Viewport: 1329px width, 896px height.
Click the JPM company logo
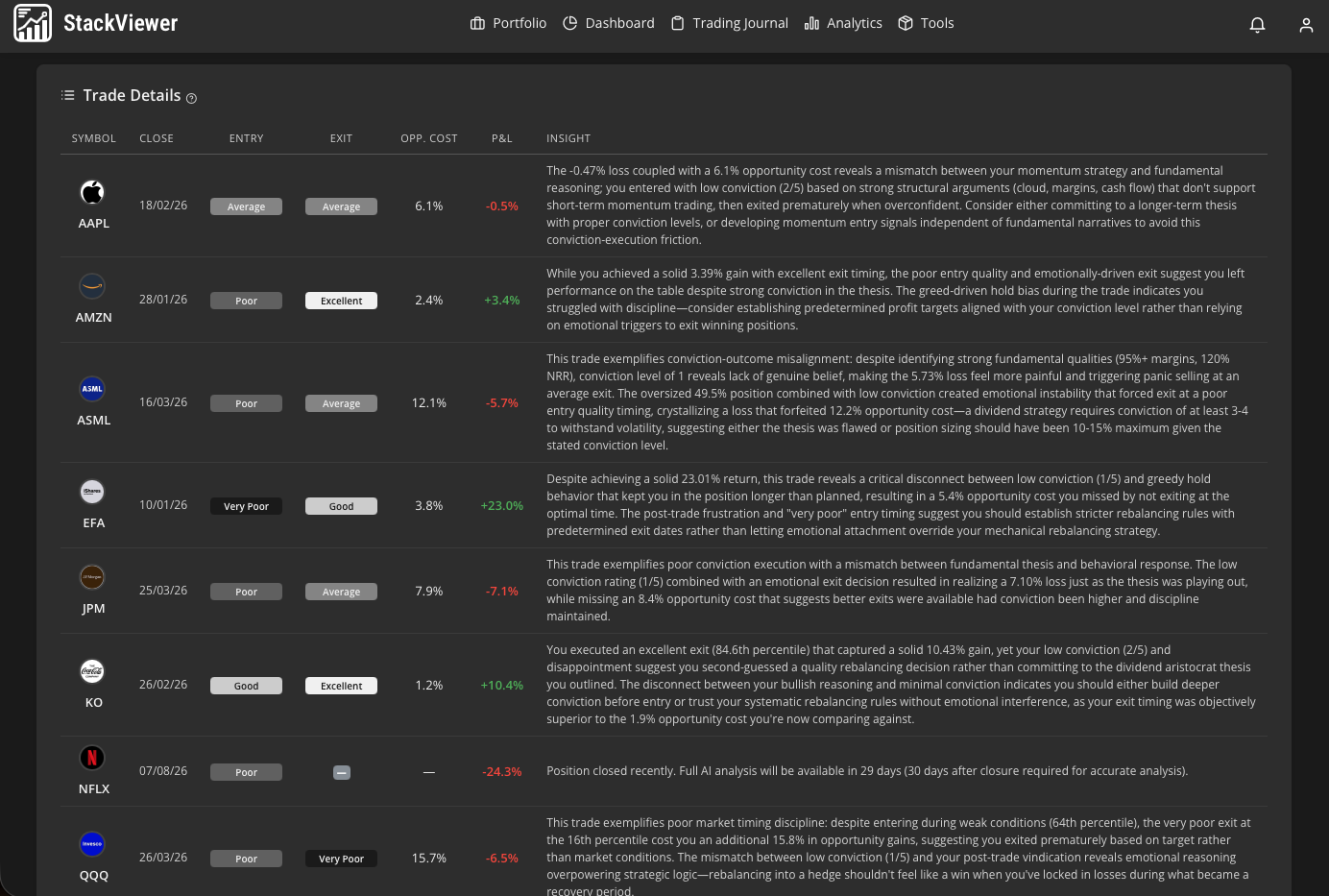click(92, 577)
